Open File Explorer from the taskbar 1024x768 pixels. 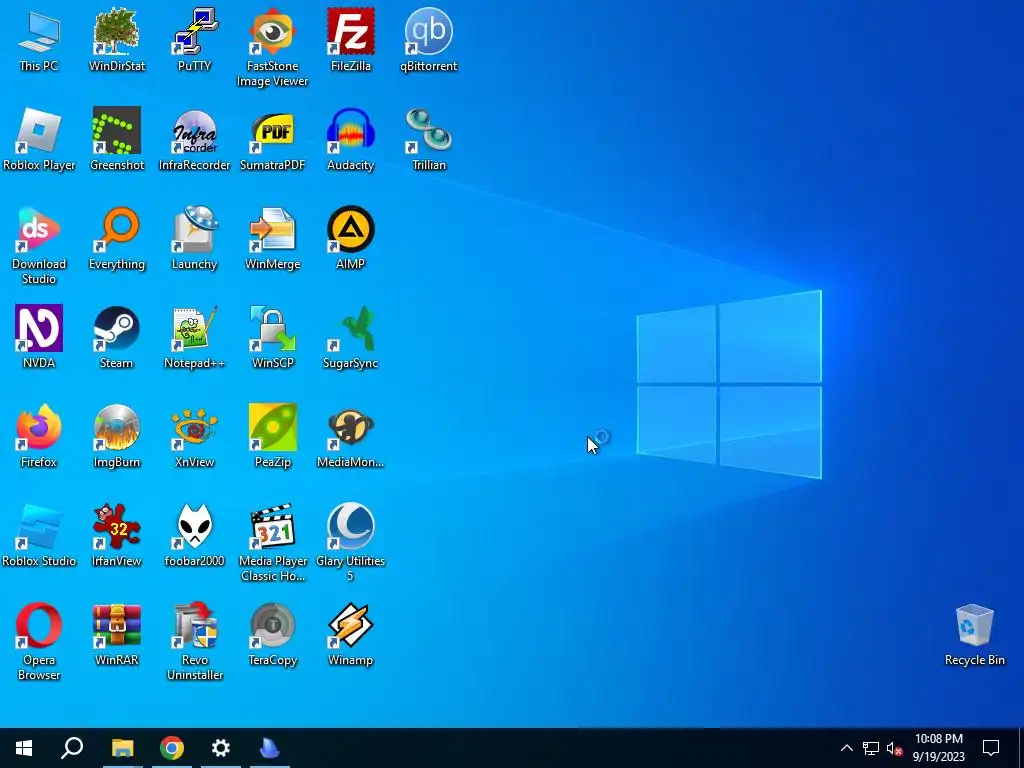tap(122, 748)
